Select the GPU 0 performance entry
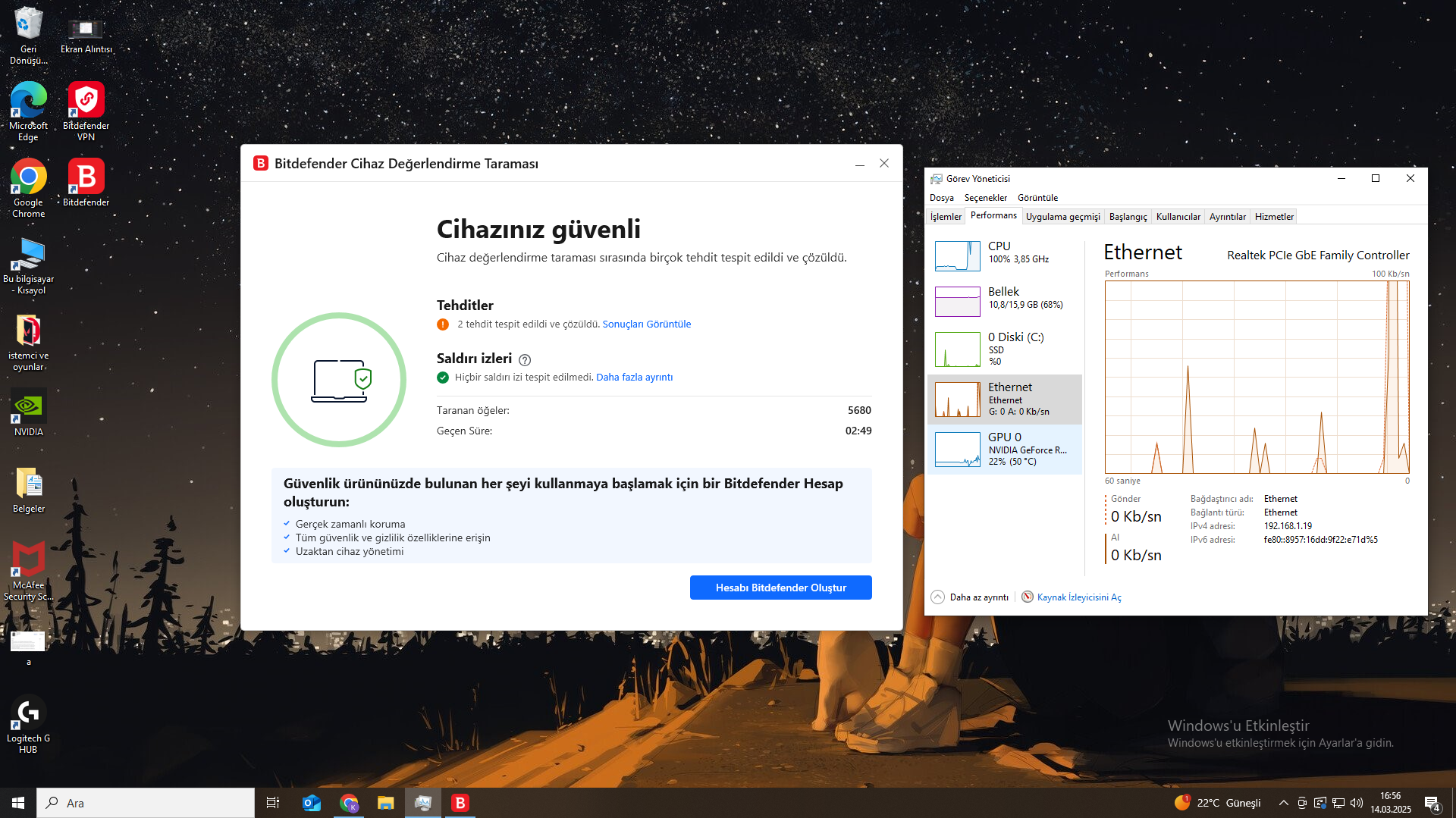The width and height of the screenshot is (1456, 818). point(1005,449)
